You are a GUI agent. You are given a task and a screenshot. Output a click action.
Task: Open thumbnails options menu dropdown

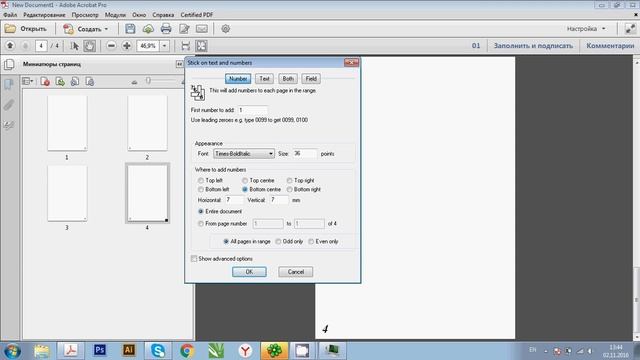click(28, 82)
